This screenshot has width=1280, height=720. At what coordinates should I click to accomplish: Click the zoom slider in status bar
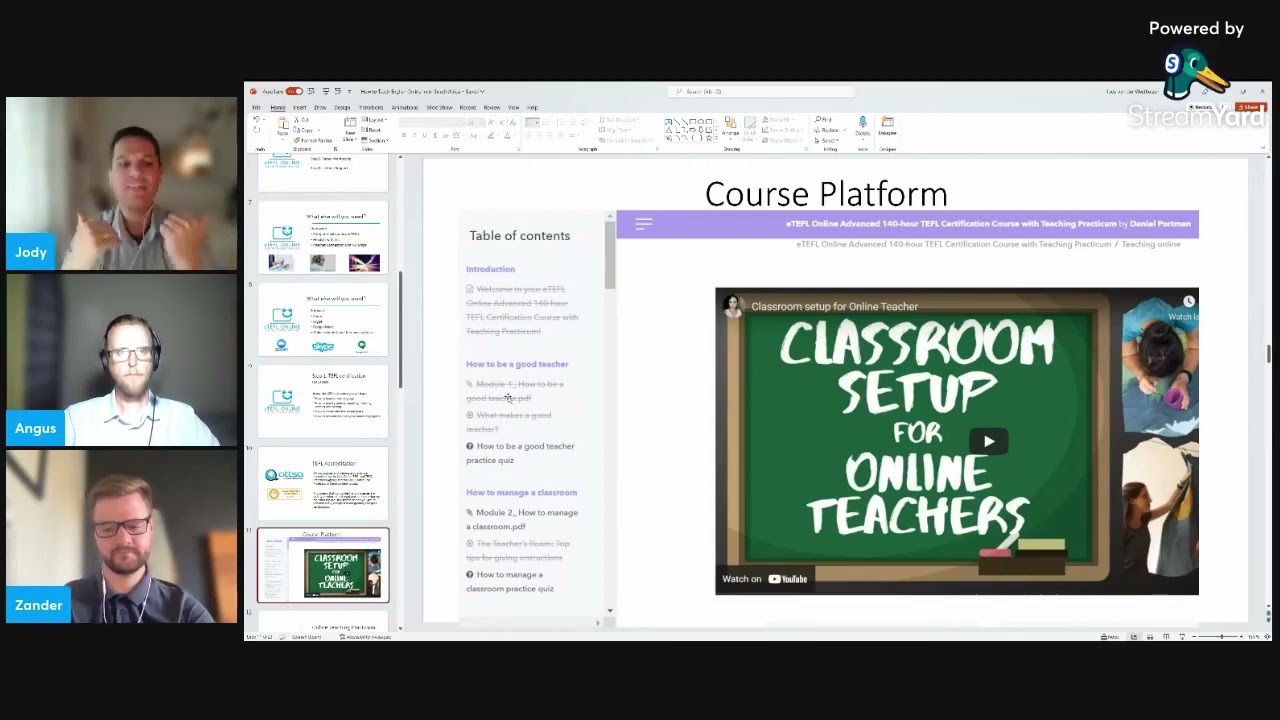[1220, 636]
